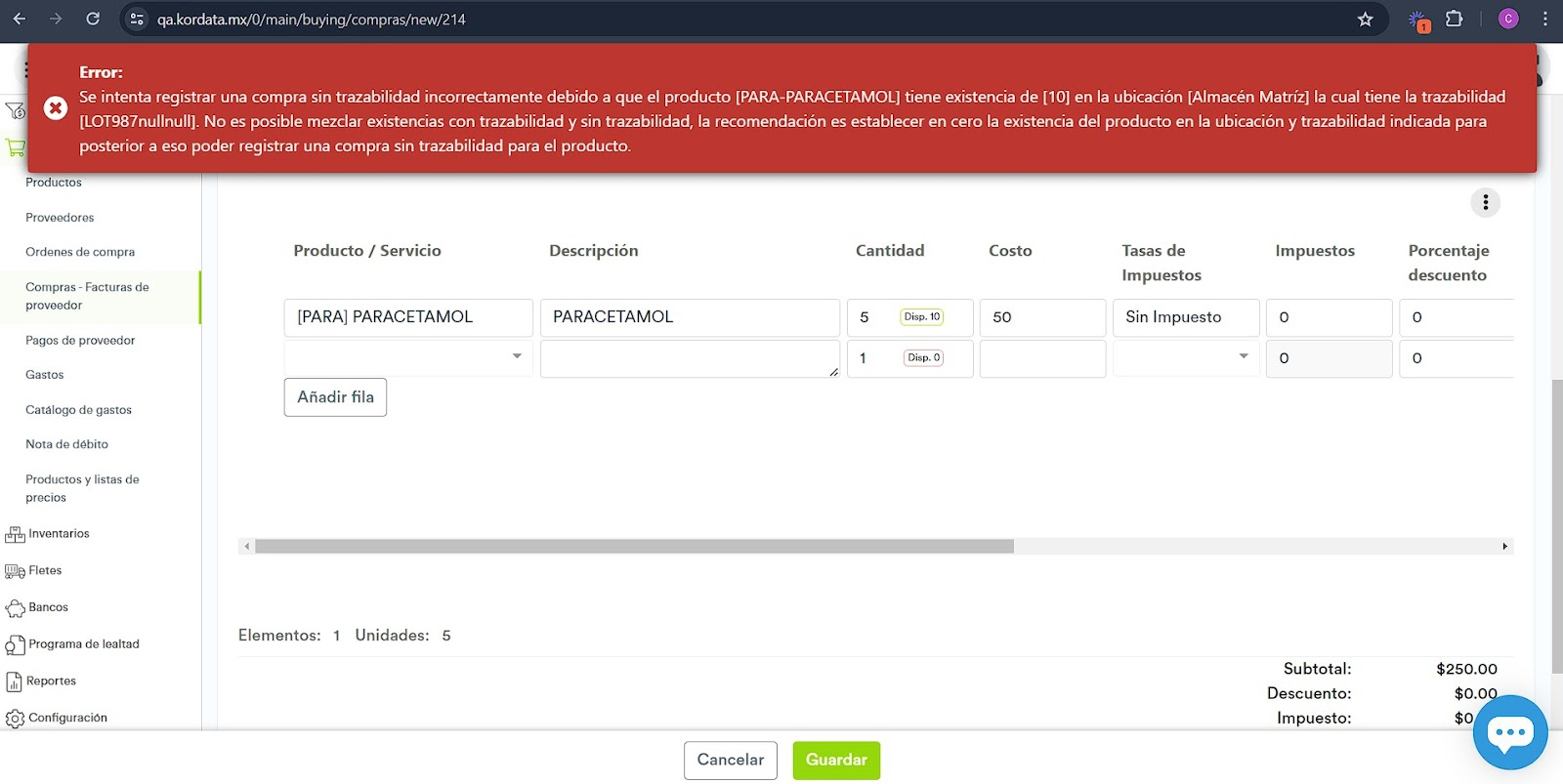
Task: Open Programa de lealtad icon
Action: coord(15,644)
